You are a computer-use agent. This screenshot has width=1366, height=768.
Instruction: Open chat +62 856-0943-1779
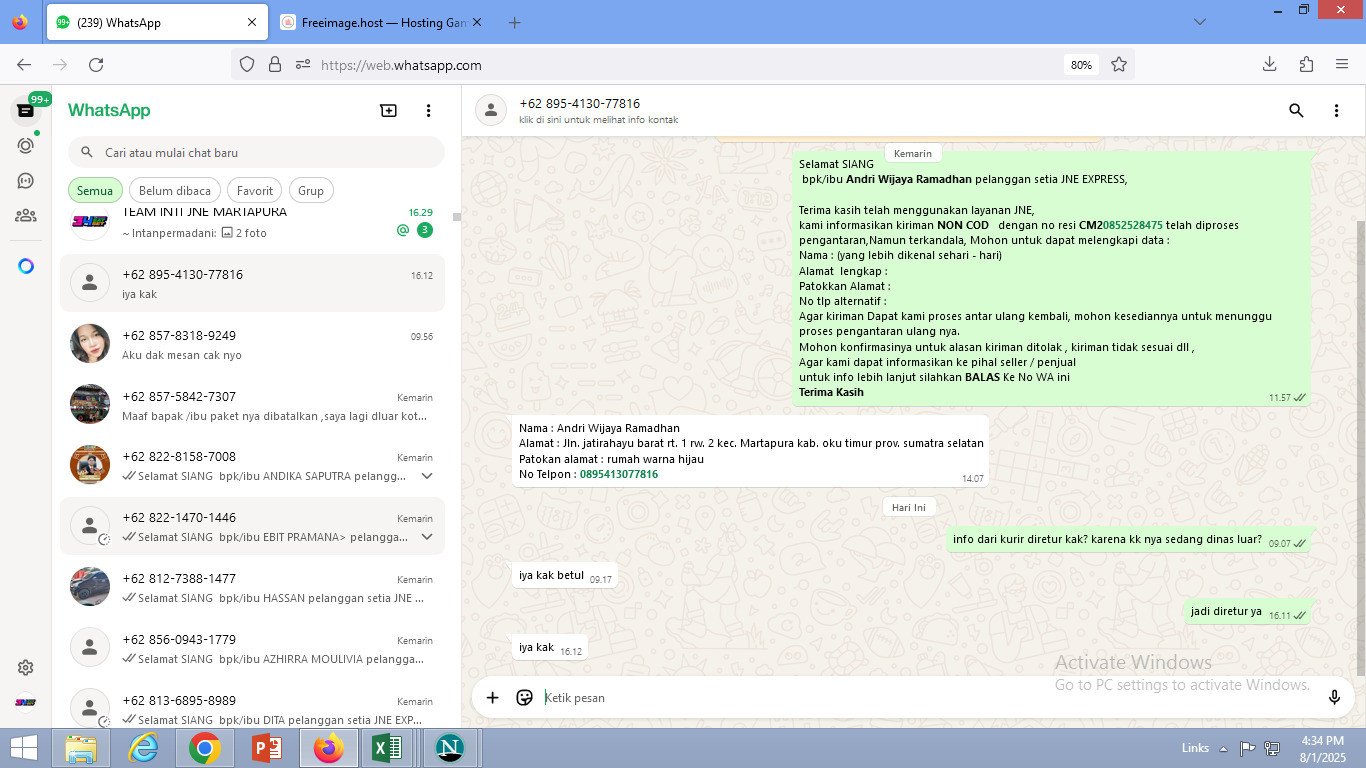coord(252,649)
